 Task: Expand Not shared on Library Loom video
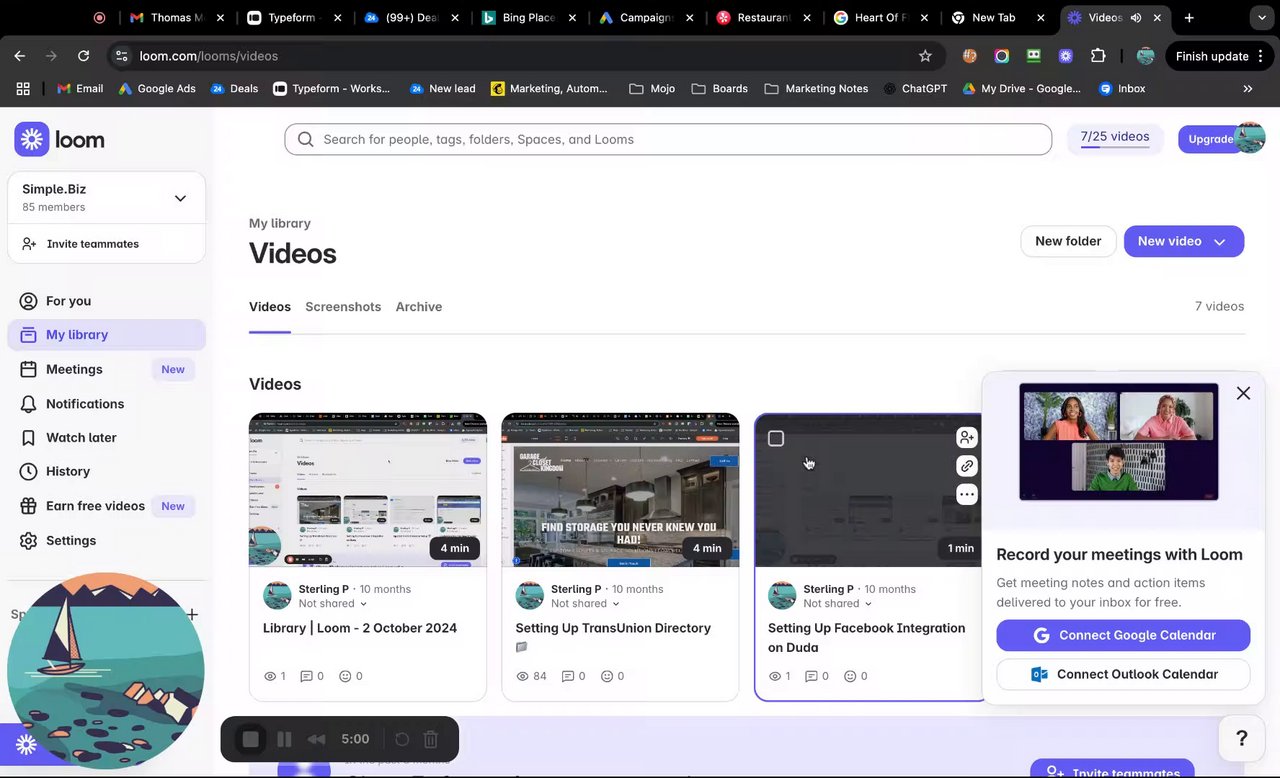coord(333,604)
